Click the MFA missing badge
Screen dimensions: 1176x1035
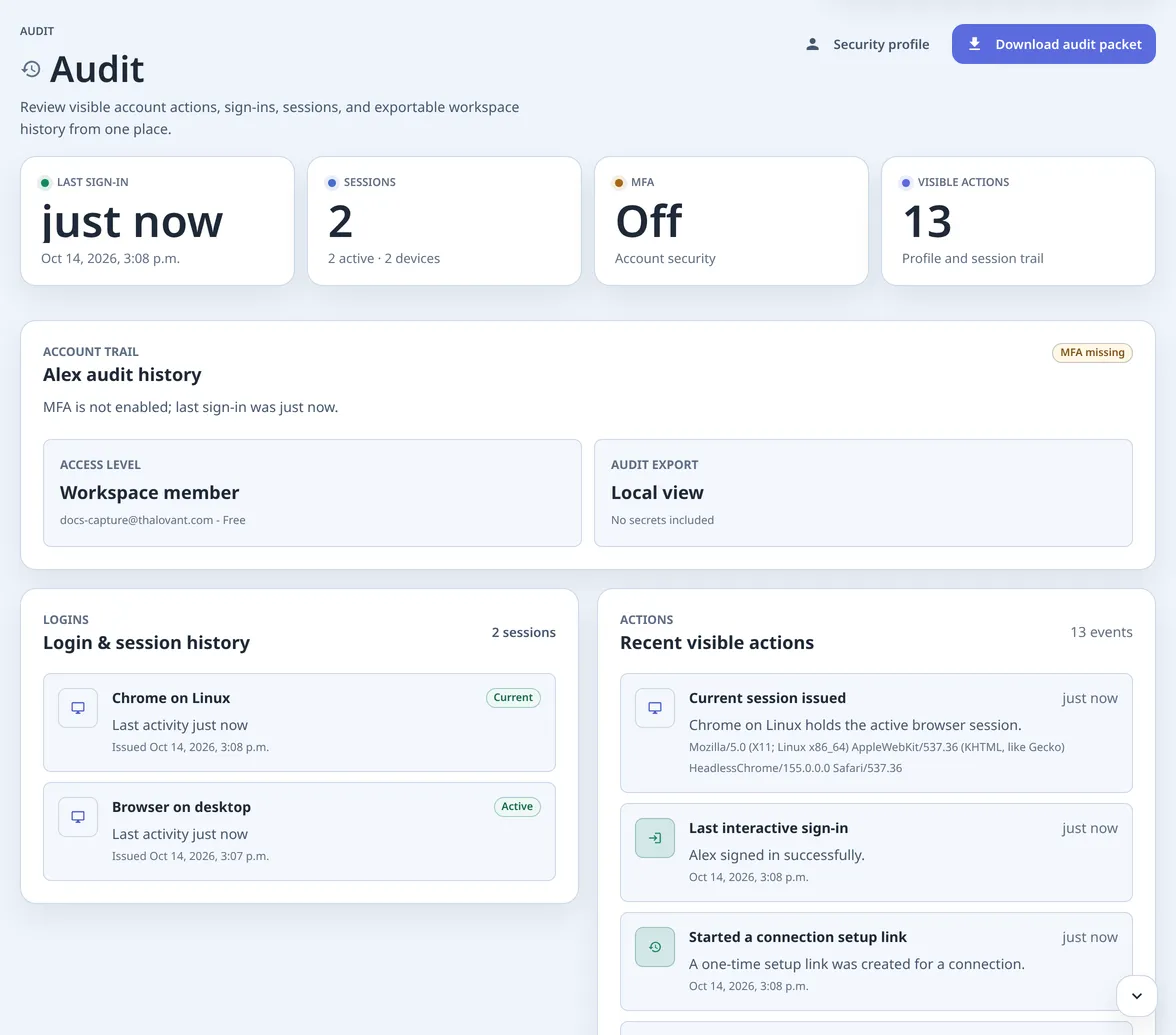pyautogui.click(x=1092, y=352)
